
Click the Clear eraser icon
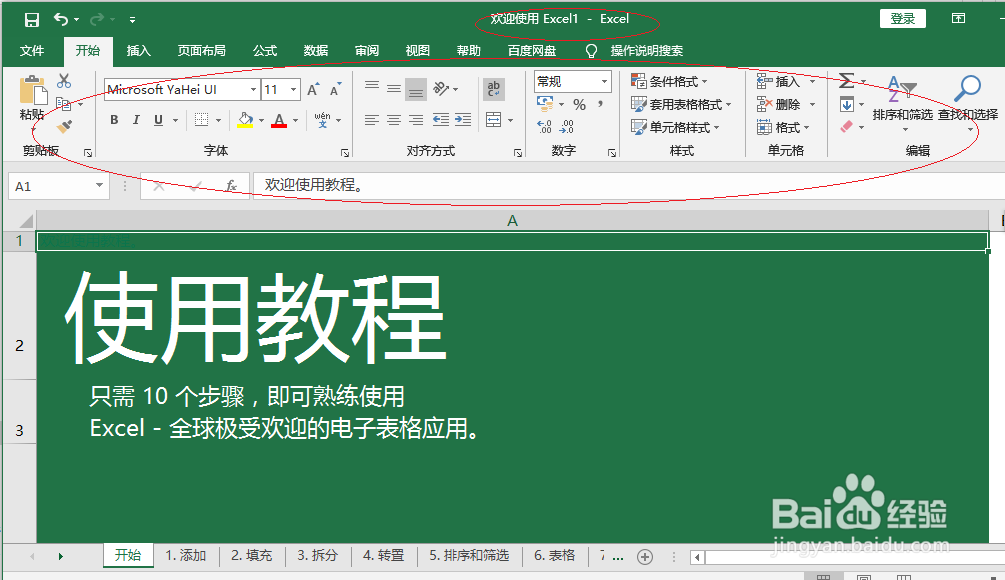pos(847,127)
